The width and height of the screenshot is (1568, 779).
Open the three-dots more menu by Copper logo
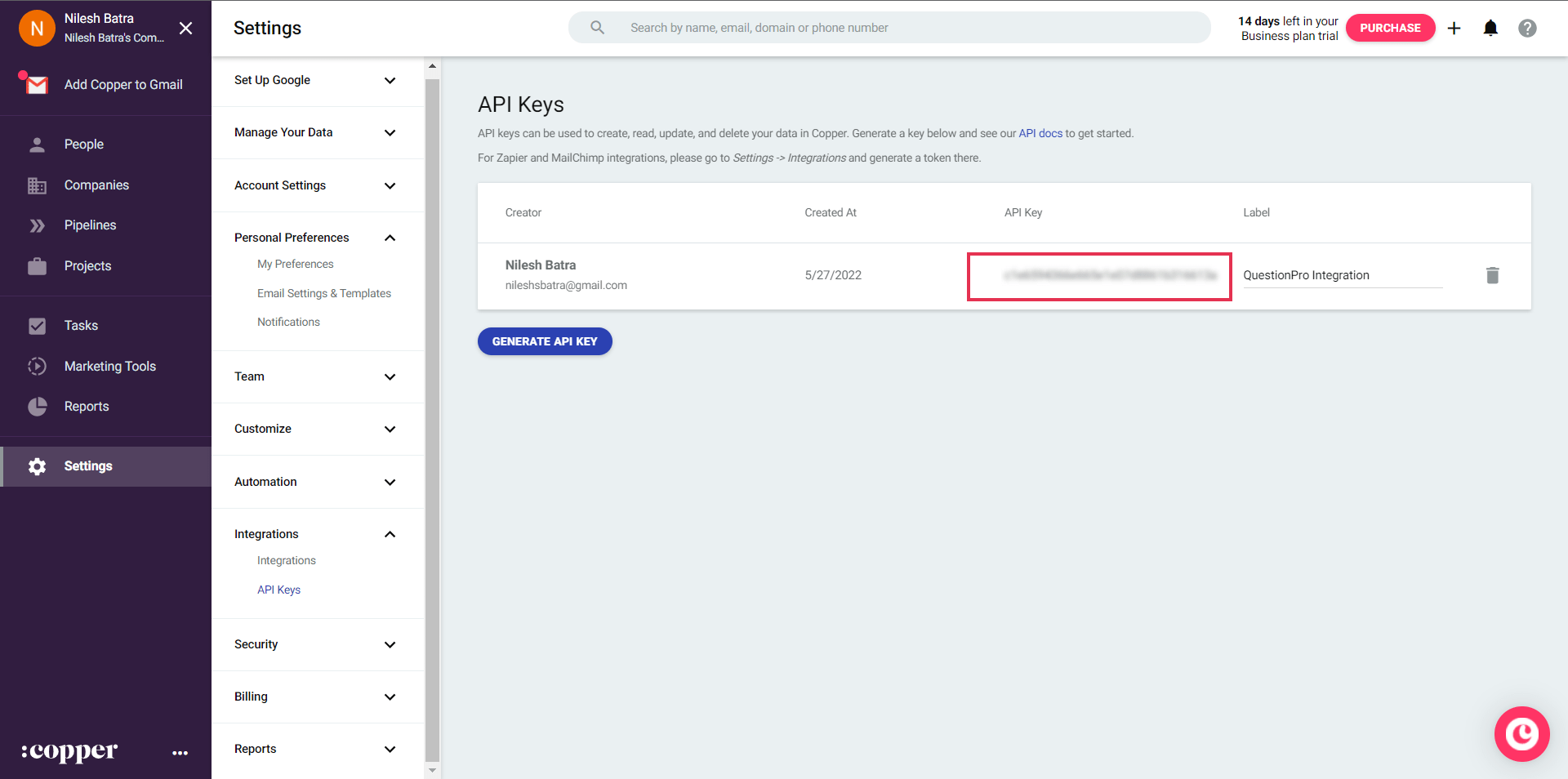pyautogui.click(x=180, y=753)
